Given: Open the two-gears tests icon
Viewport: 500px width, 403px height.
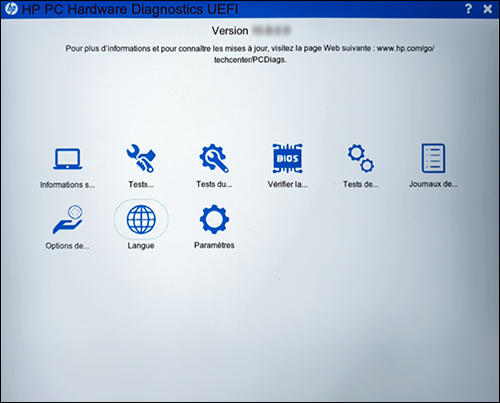Looking at the screenshot, I should tap(361, 158).
